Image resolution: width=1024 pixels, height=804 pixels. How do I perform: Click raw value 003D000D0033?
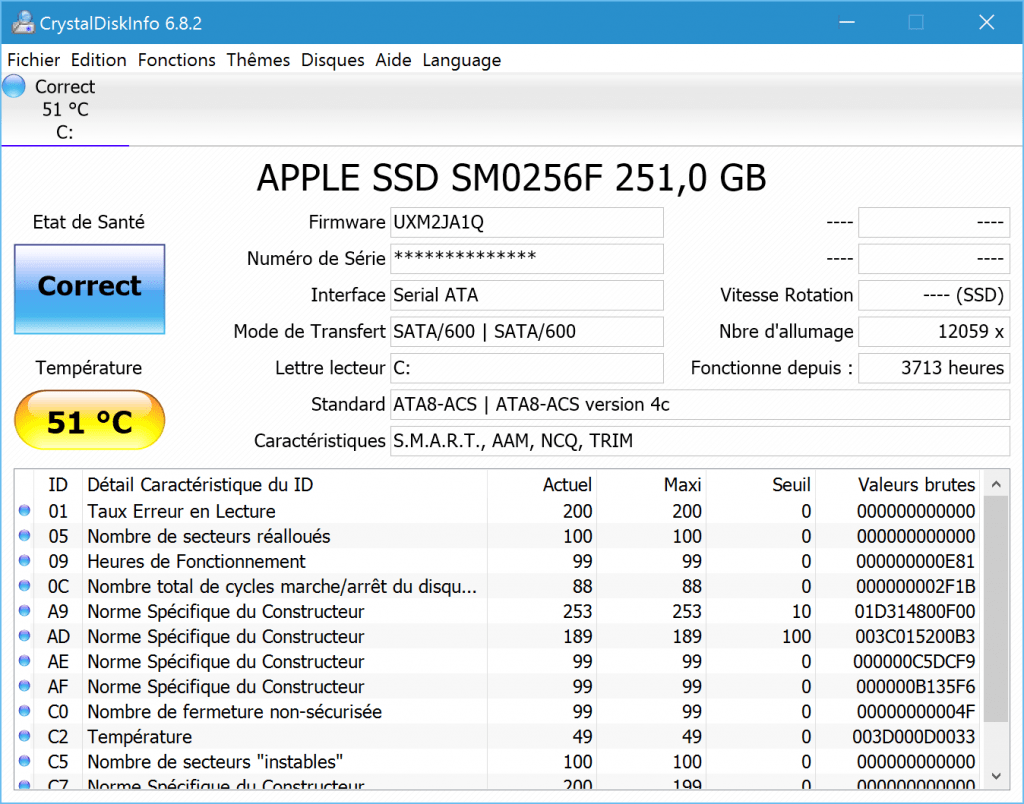pos(914,737)
